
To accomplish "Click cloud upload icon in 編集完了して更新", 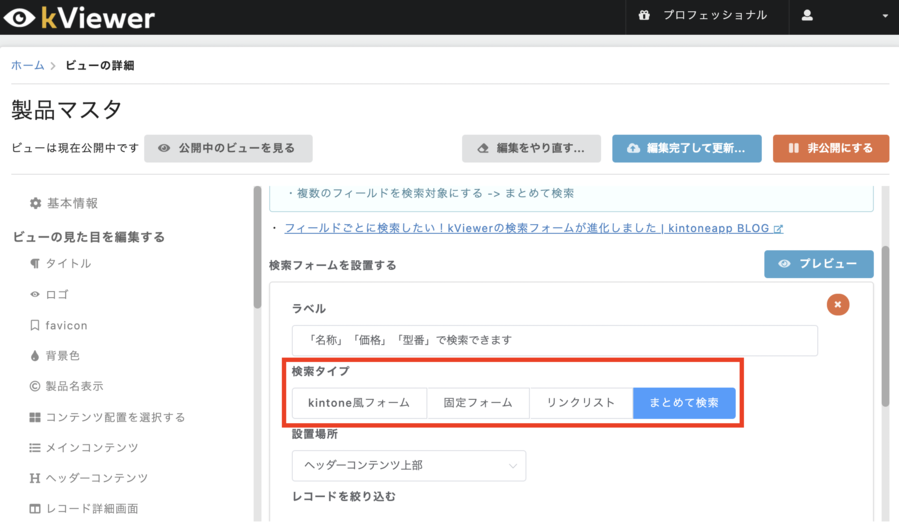I will 633,149.
